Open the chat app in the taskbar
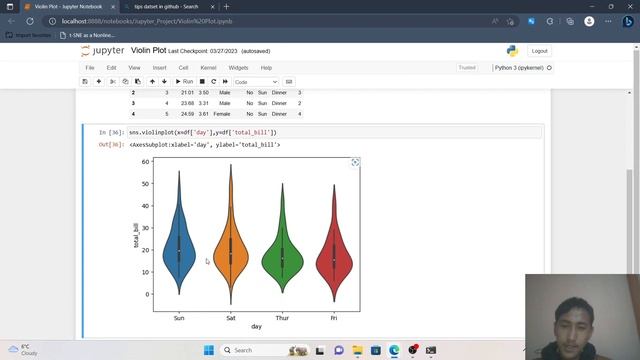640x360 pixels. tap(339, 350)
